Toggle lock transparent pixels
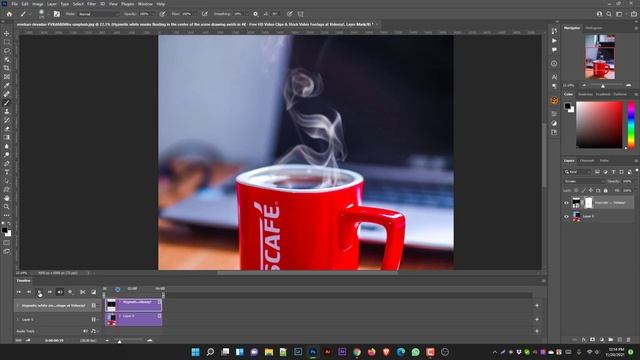Image resolution: width=640 pixels, height=360 pixels. tap(576, 190)
